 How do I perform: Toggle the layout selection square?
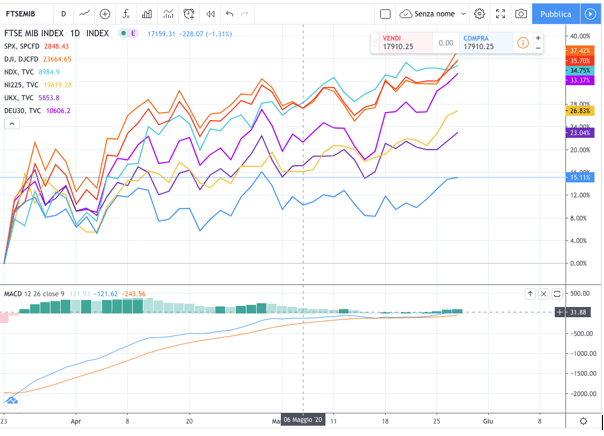pyautogui.click(x=386, y=14)
